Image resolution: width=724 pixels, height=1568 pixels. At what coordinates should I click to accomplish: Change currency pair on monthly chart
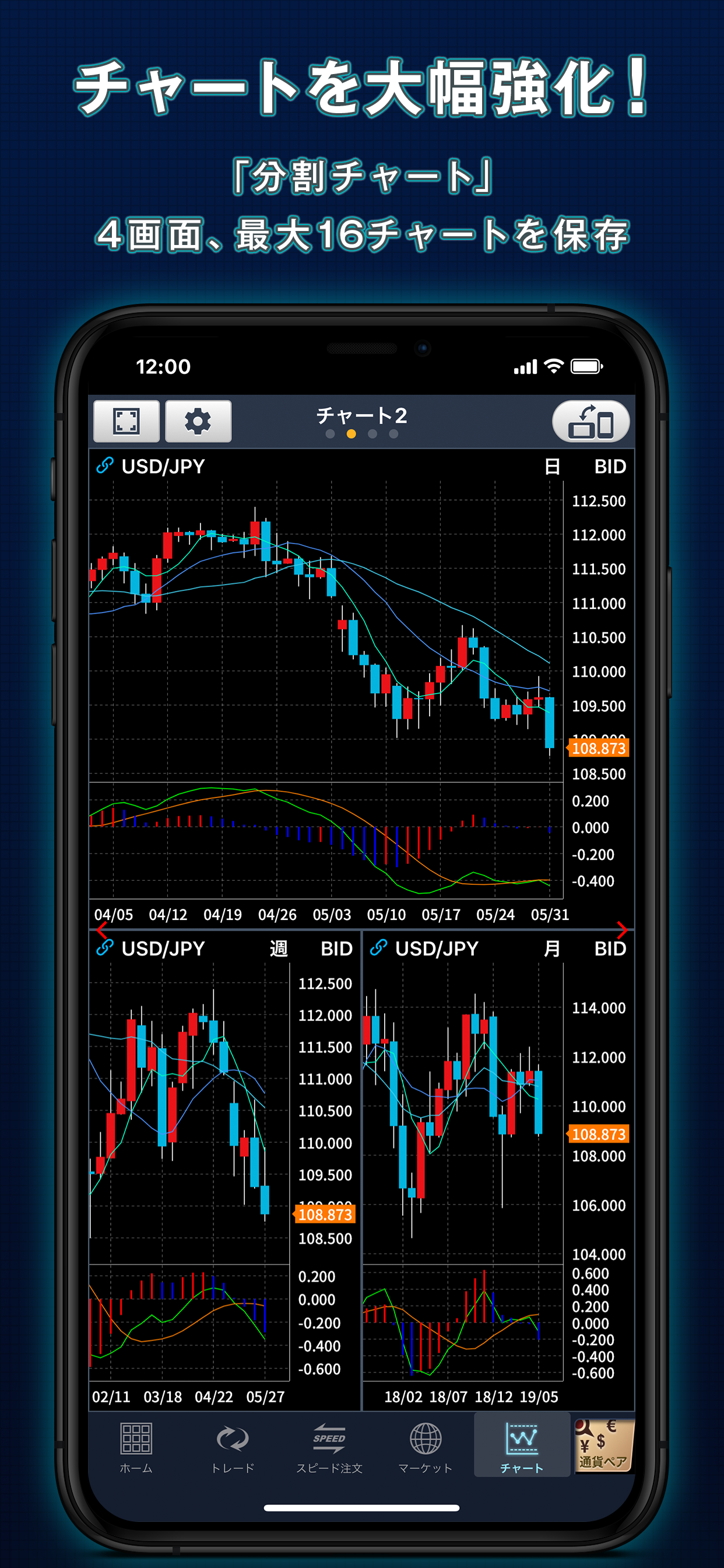coord(437,949)
